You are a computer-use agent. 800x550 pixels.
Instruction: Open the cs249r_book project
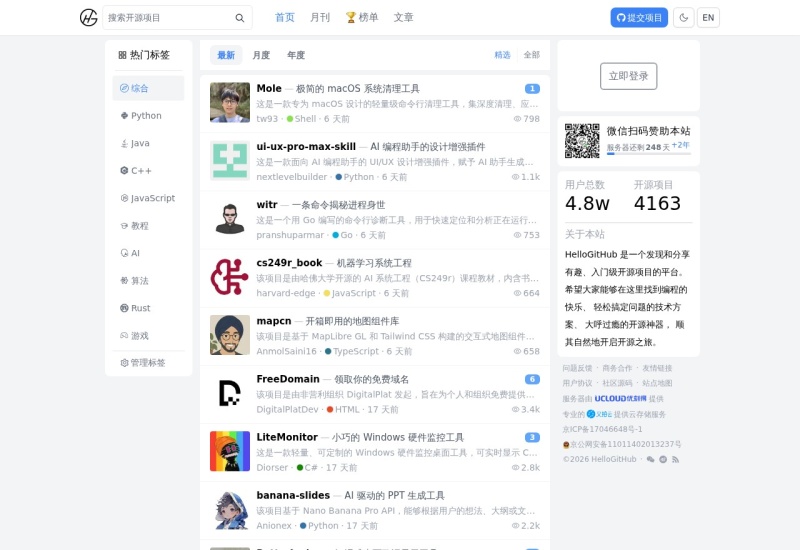289,263
